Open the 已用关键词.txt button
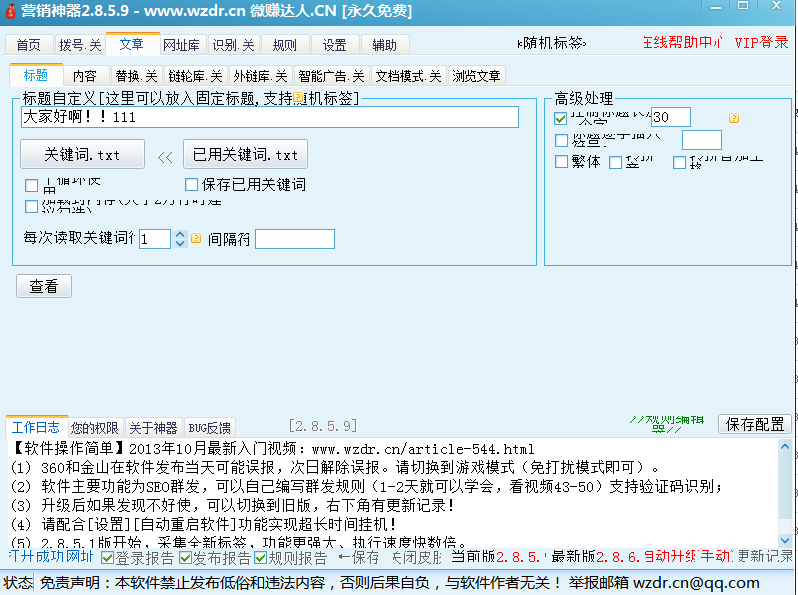This screenshot has width=798, height=595. pos(245,154)
